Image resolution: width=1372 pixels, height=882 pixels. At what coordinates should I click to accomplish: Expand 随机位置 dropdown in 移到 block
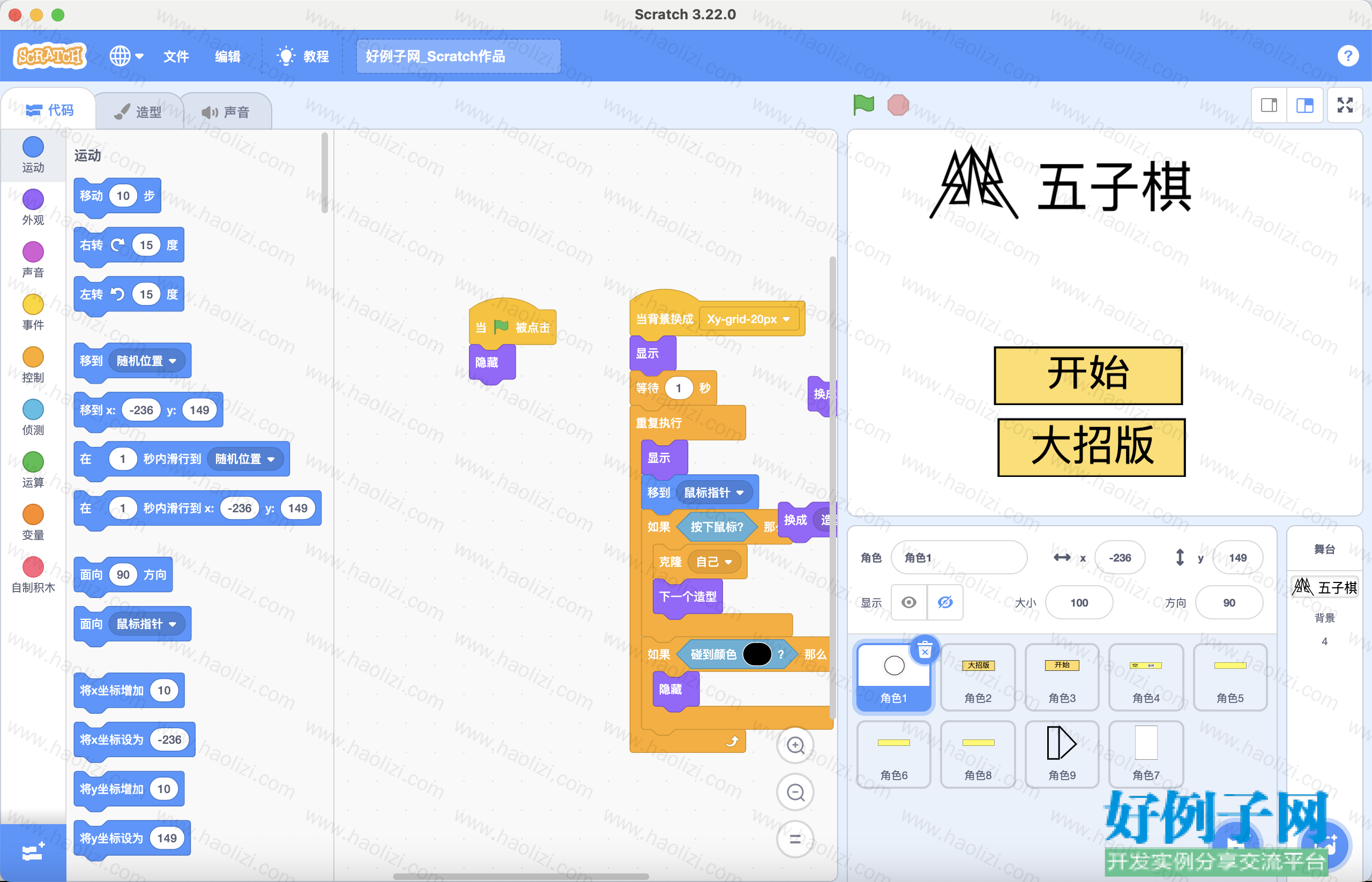coord(146,361)
